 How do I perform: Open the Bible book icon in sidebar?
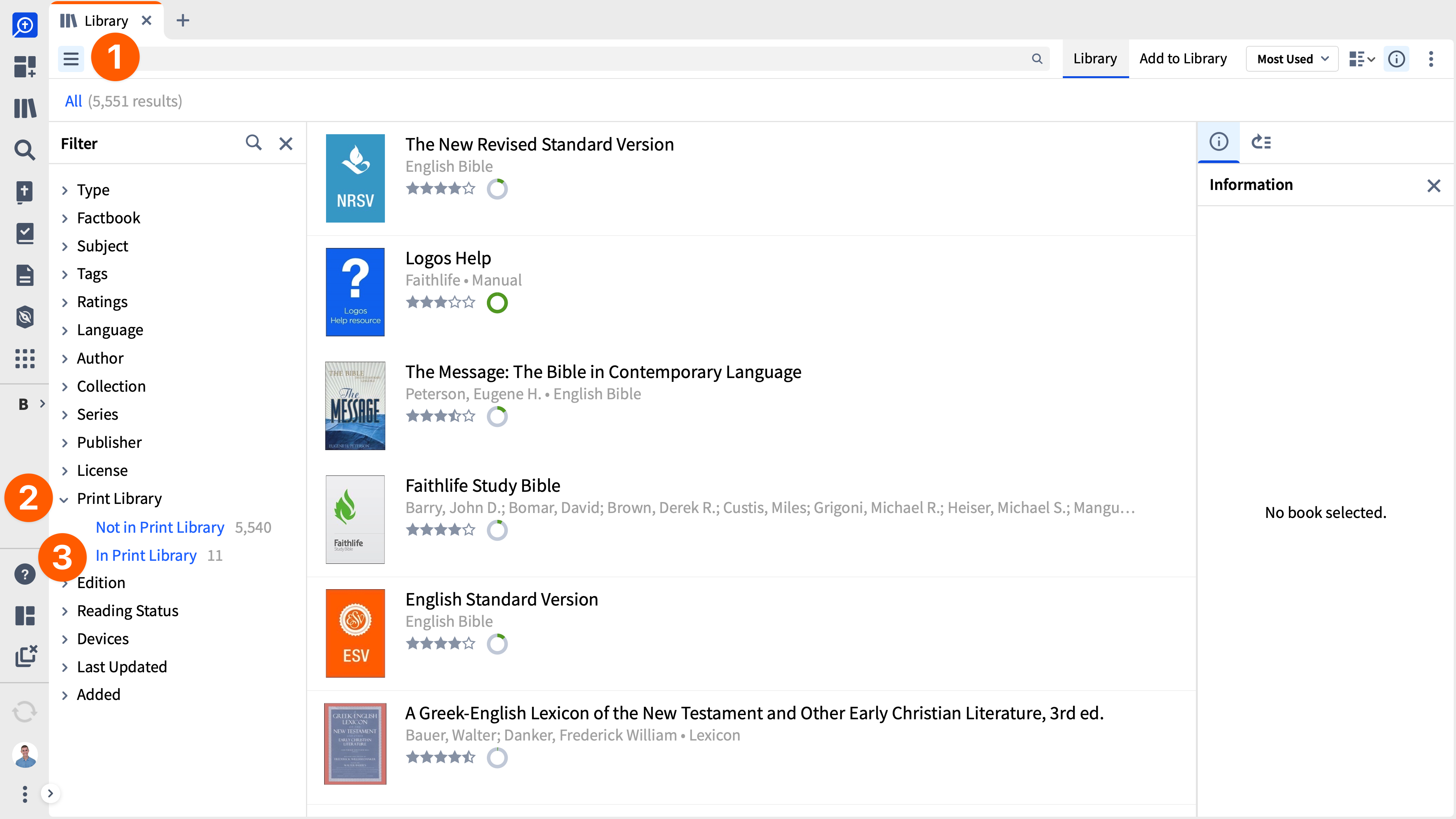pos(25,192)
